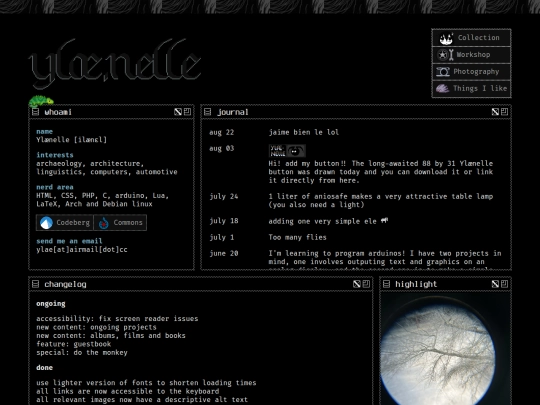Screen dimensions: 540x405
Task: Click the journal entry 'jaime bien le lol'
Action: click(x=304, y=132)
